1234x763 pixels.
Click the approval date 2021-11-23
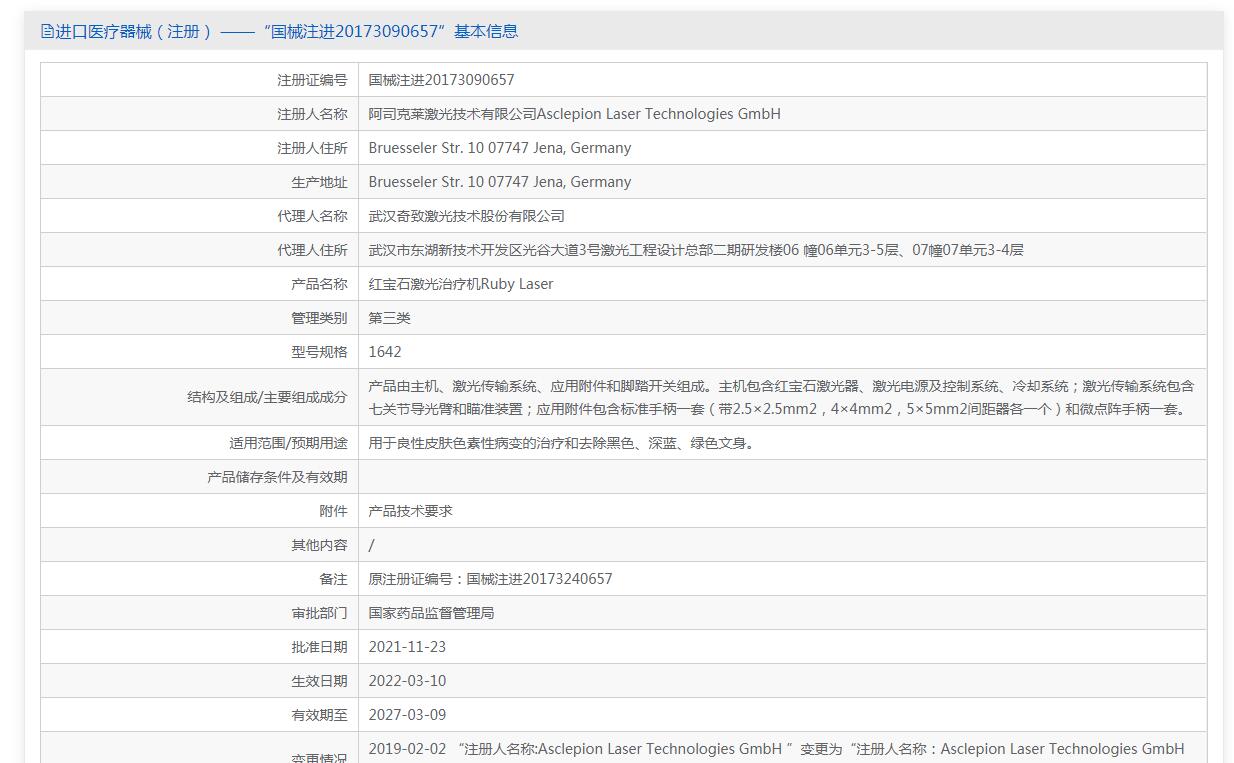(407, 647)
